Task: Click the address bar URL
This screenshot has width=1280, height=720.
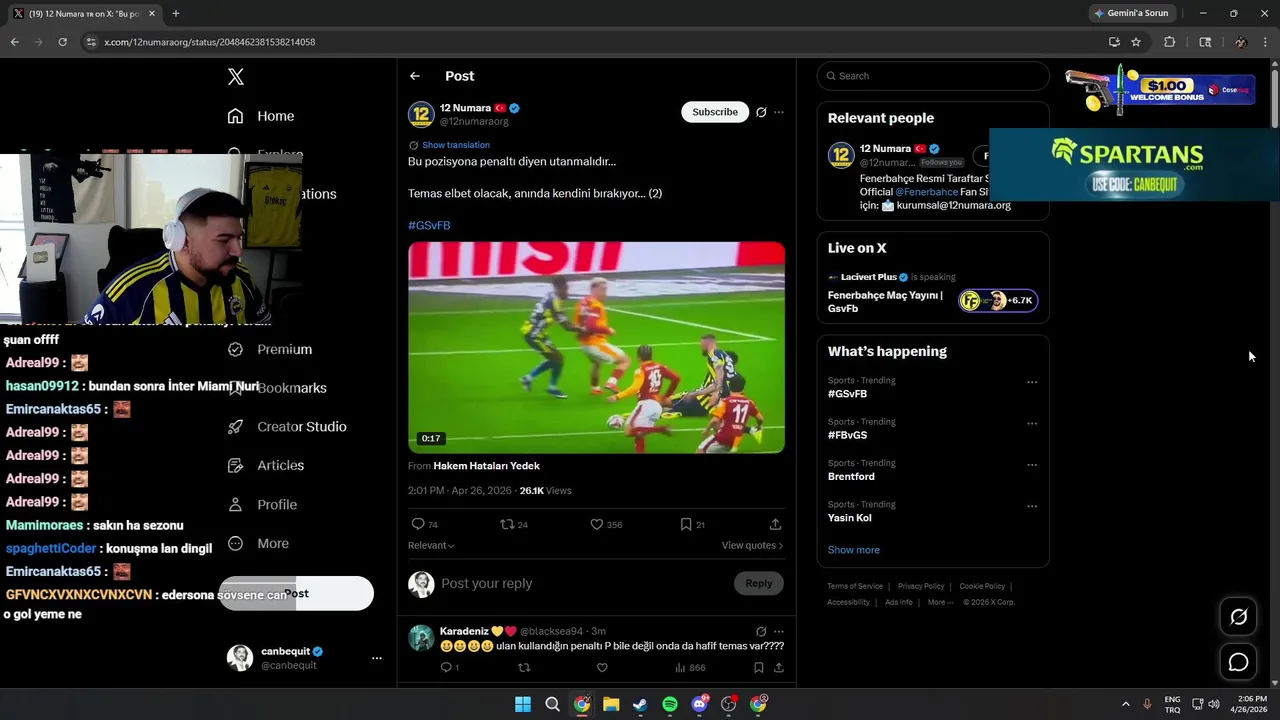Action: coord(210,42)
